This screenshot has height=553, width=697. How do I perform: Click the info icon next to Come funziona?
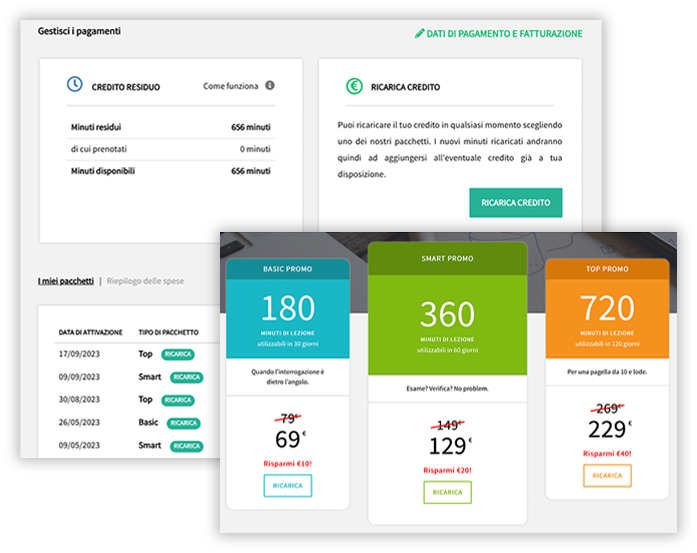click(270, 86)
